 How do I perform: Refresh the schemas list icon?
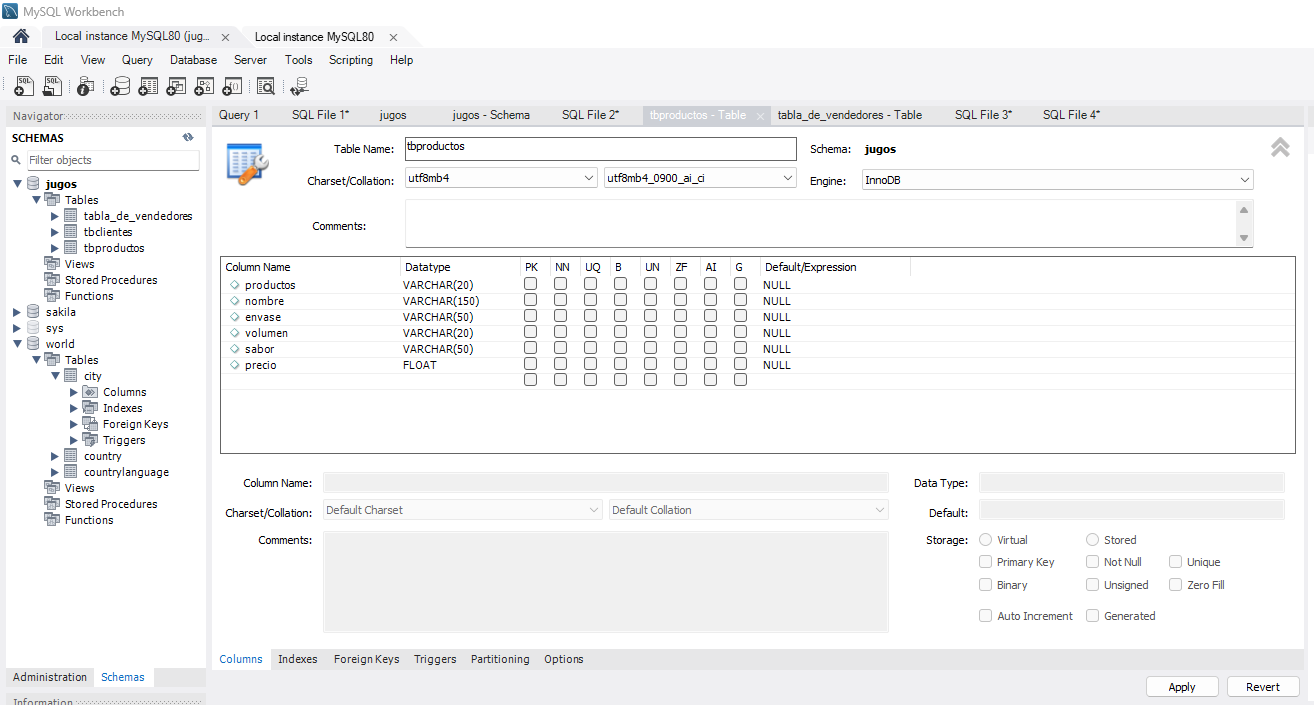click(188, 138)
